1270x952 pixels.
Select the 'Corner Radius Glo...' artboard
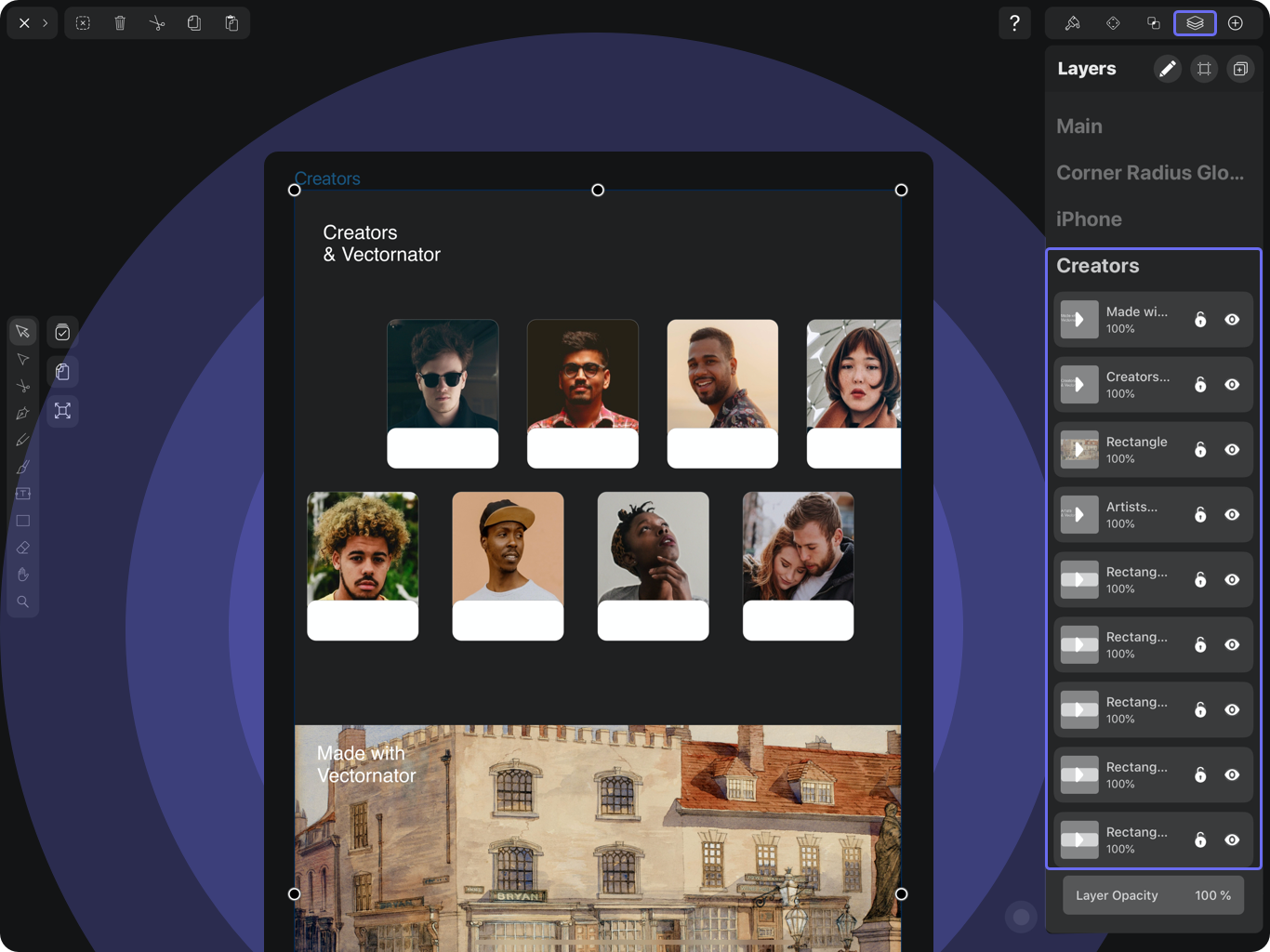point(1150,173)
